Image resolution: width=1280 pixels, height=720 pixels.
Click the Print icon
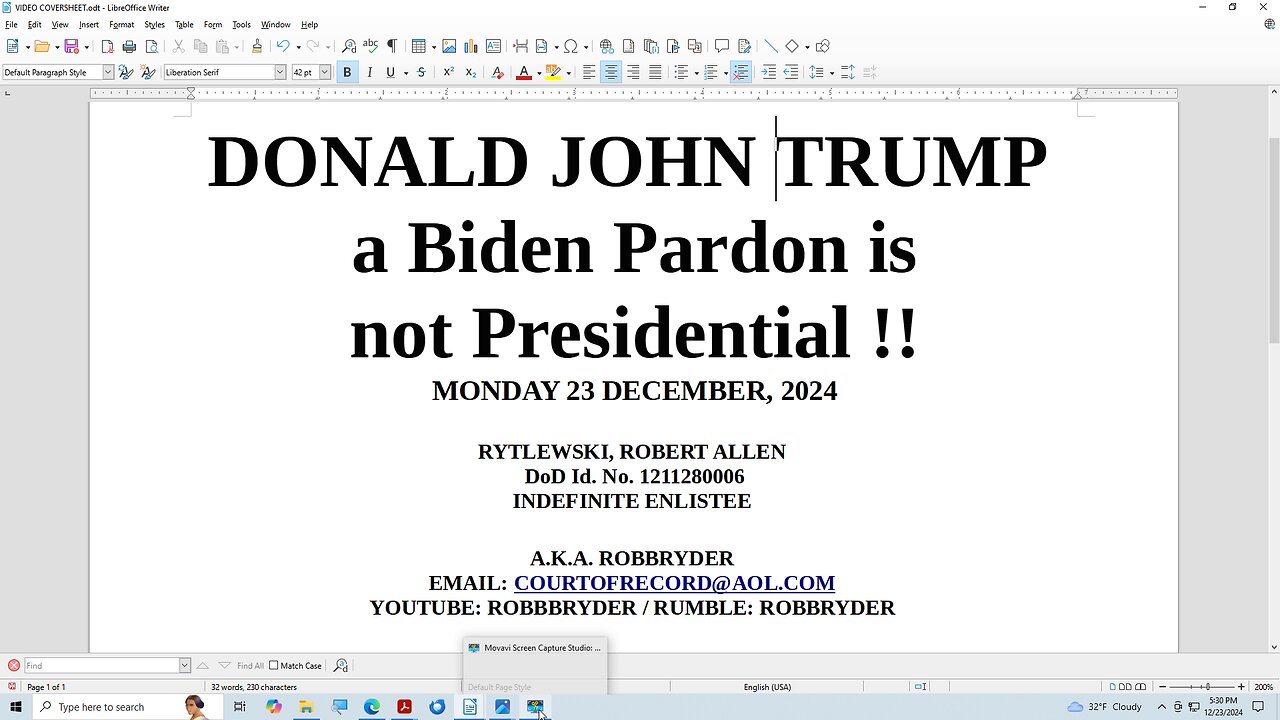click(129, 46)
